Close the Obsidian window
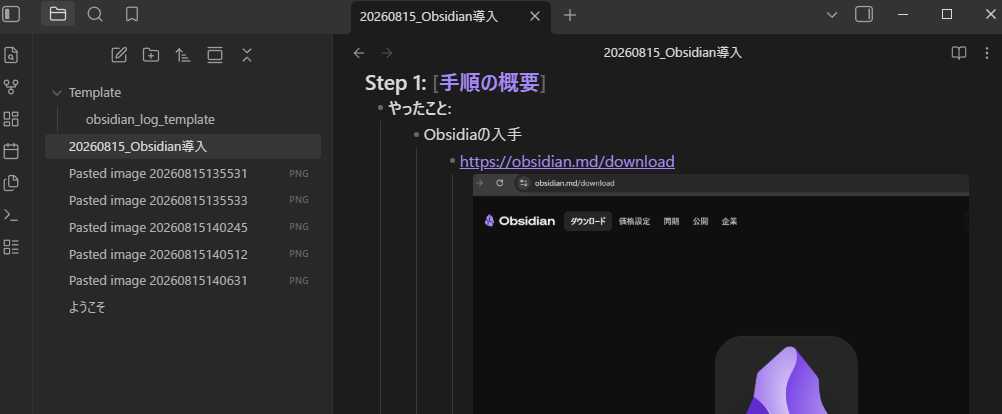This screenshot has height=414, width=1002. click(x=990, y=14)
